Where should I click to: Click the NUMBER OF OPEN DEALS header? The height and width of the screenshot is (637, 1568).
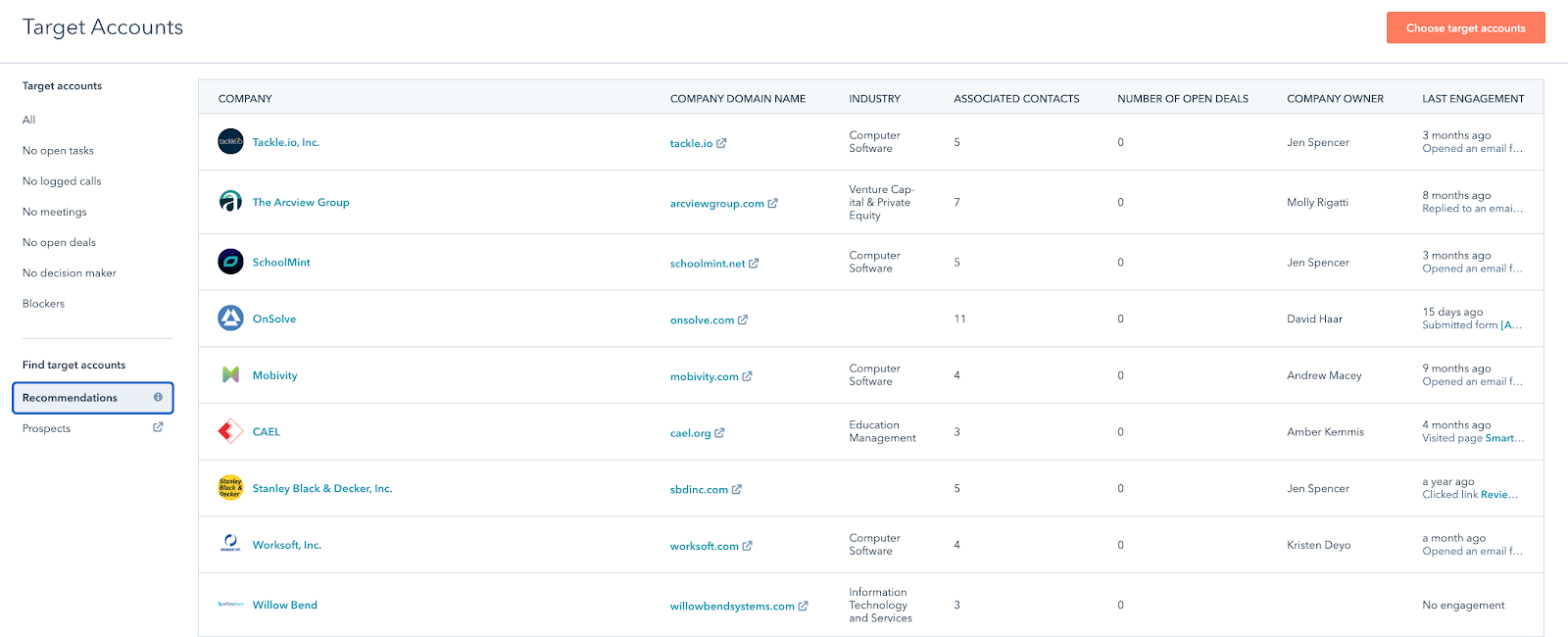pyautogui.click(x=1183, y=98)
